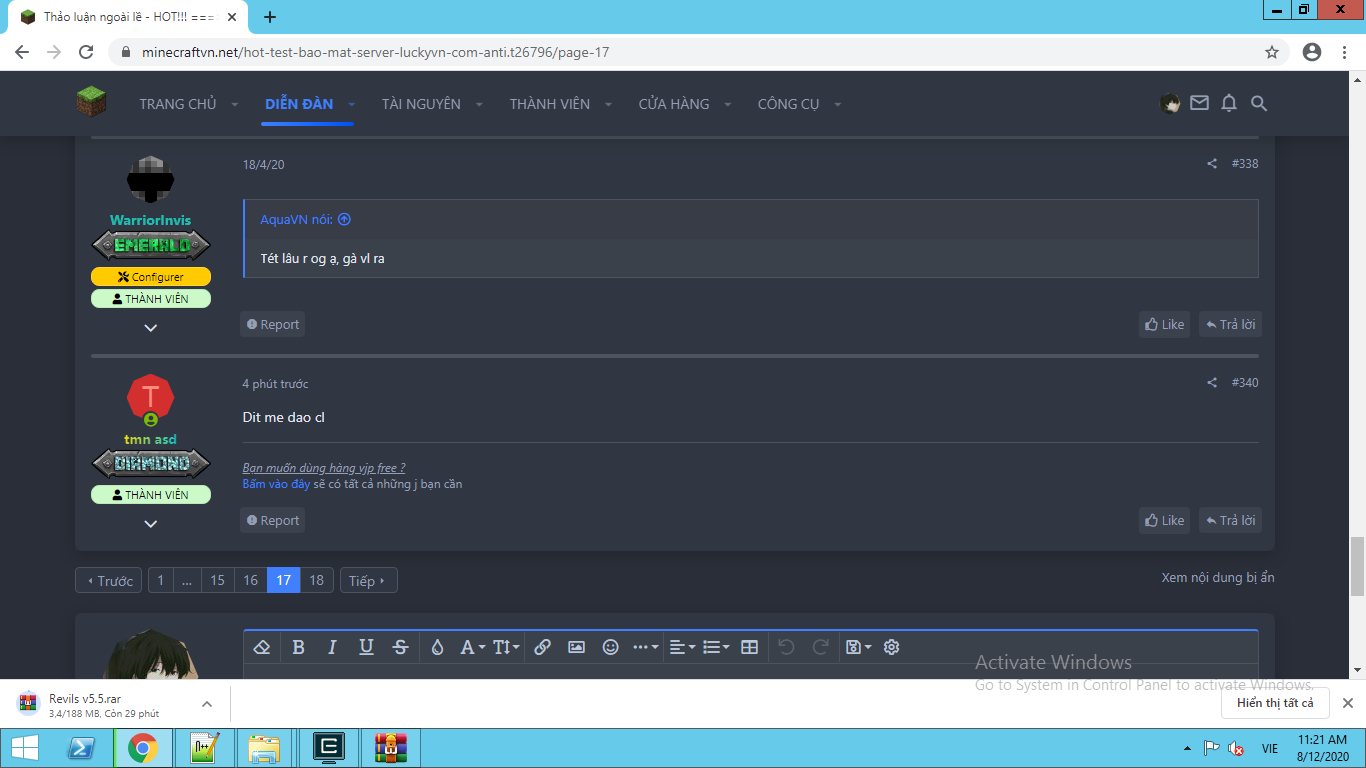The image size is (1366, 768).
Task: Expand WarriorInvis user details chevron
Action: (x=151, y=328)
